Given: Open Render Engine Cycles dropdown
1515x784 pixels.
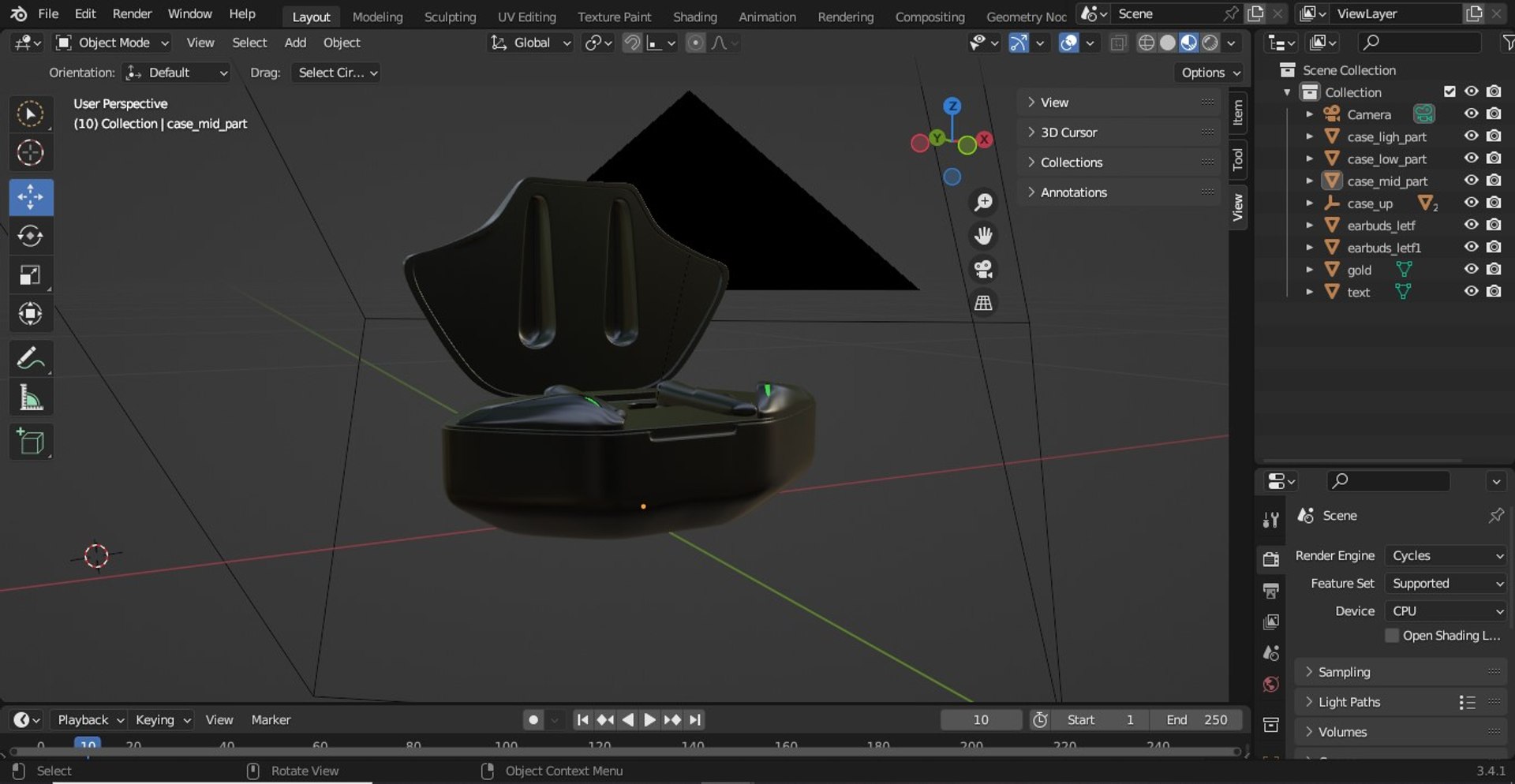Looking at the screenshot, I should [1446, 556].
